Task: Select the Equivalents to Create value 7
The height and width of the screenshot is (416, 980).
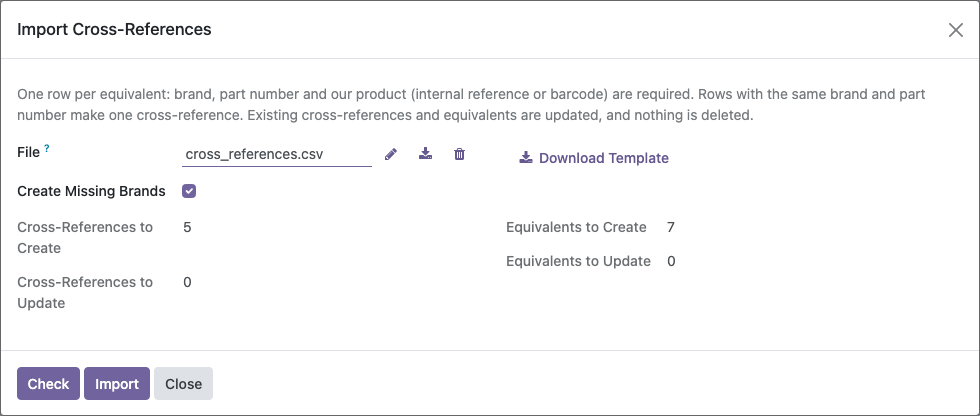Action: (x=671, y=227)
